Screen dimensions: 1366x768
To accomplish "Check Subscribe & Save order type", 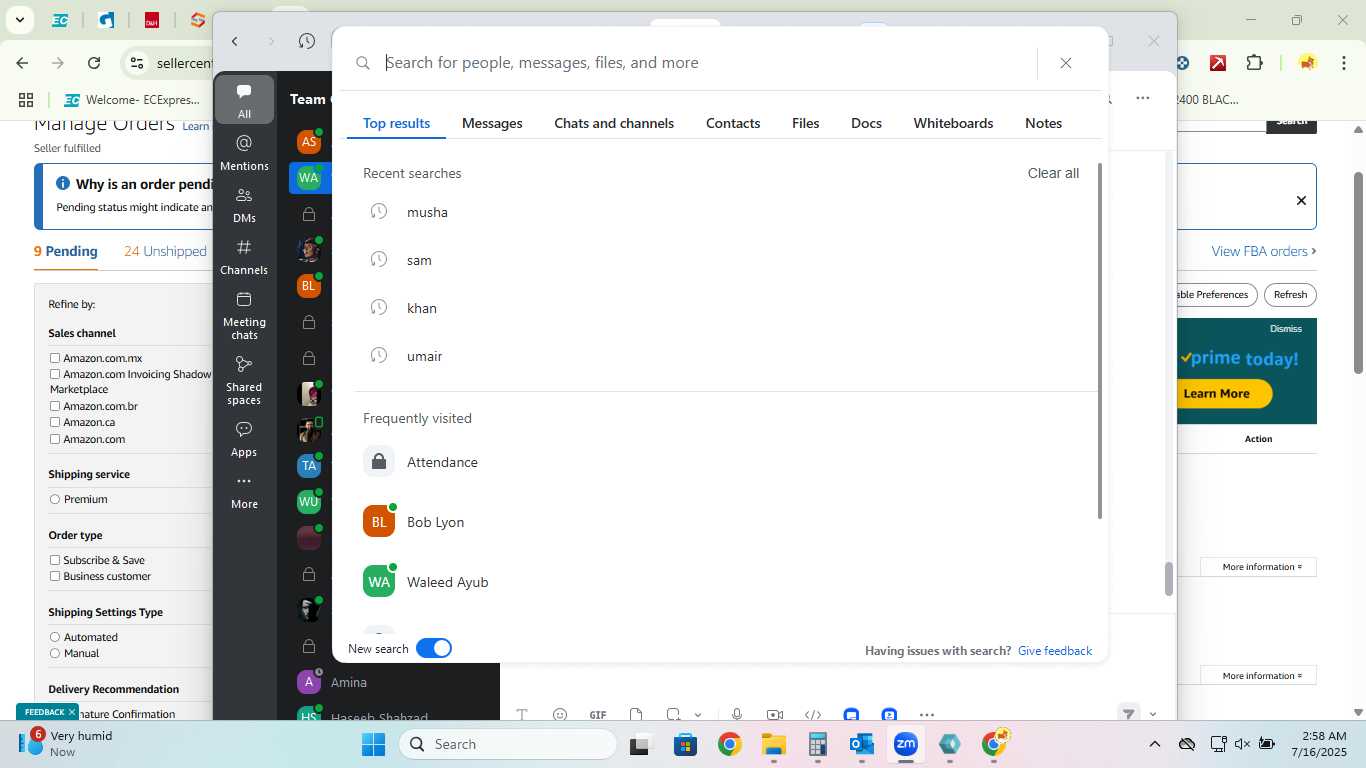I will [55, 560].
